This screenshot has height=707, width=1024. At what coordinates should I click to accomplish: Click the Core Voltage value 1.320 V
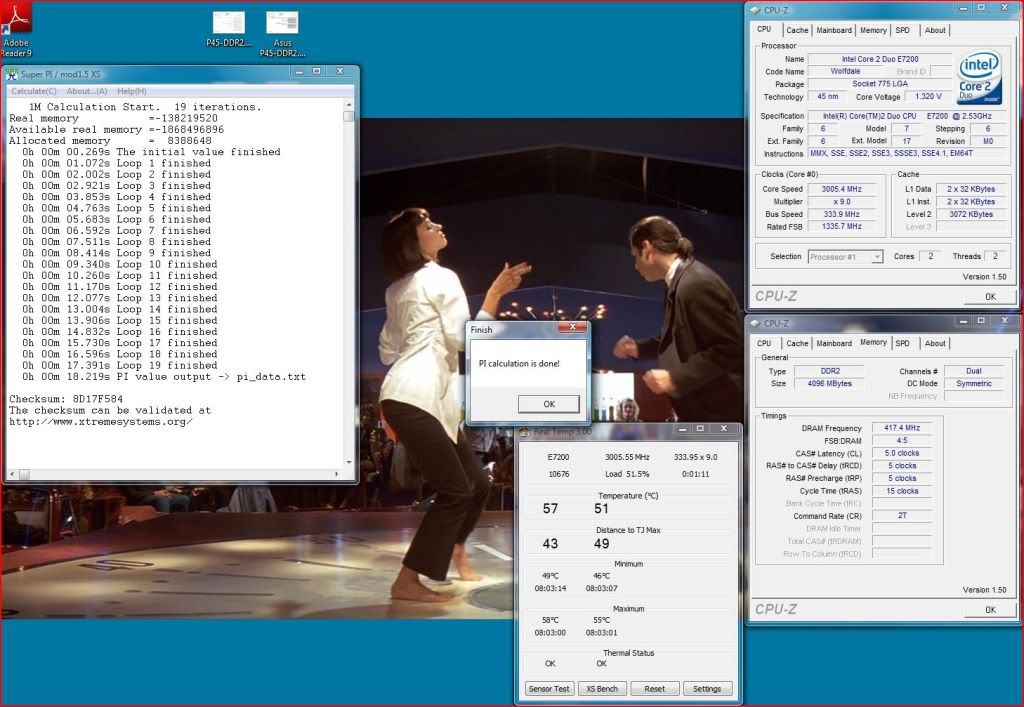(928, 97)
